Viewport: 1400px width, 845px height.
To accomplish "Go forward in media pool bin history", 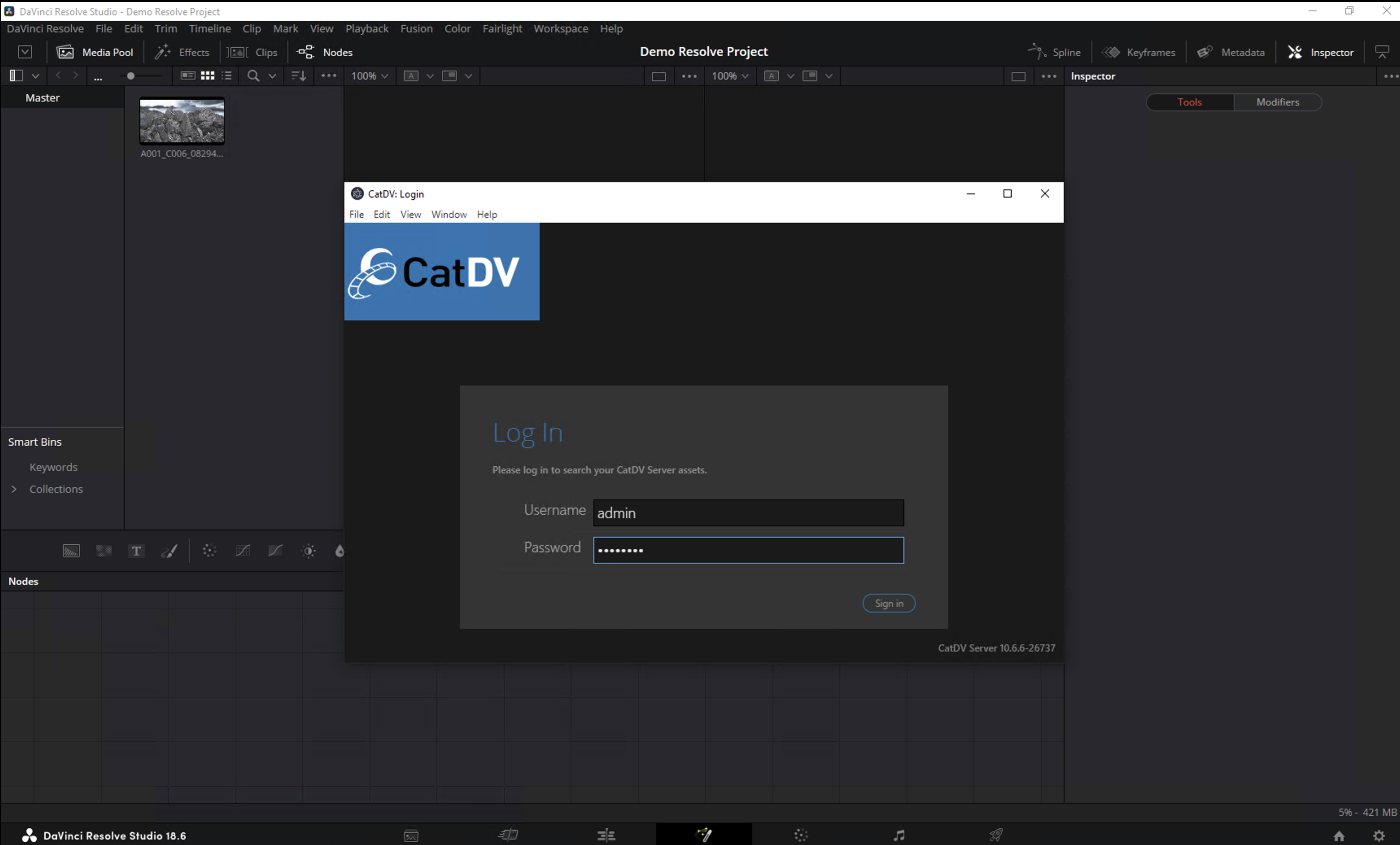I will pos(75,76).
